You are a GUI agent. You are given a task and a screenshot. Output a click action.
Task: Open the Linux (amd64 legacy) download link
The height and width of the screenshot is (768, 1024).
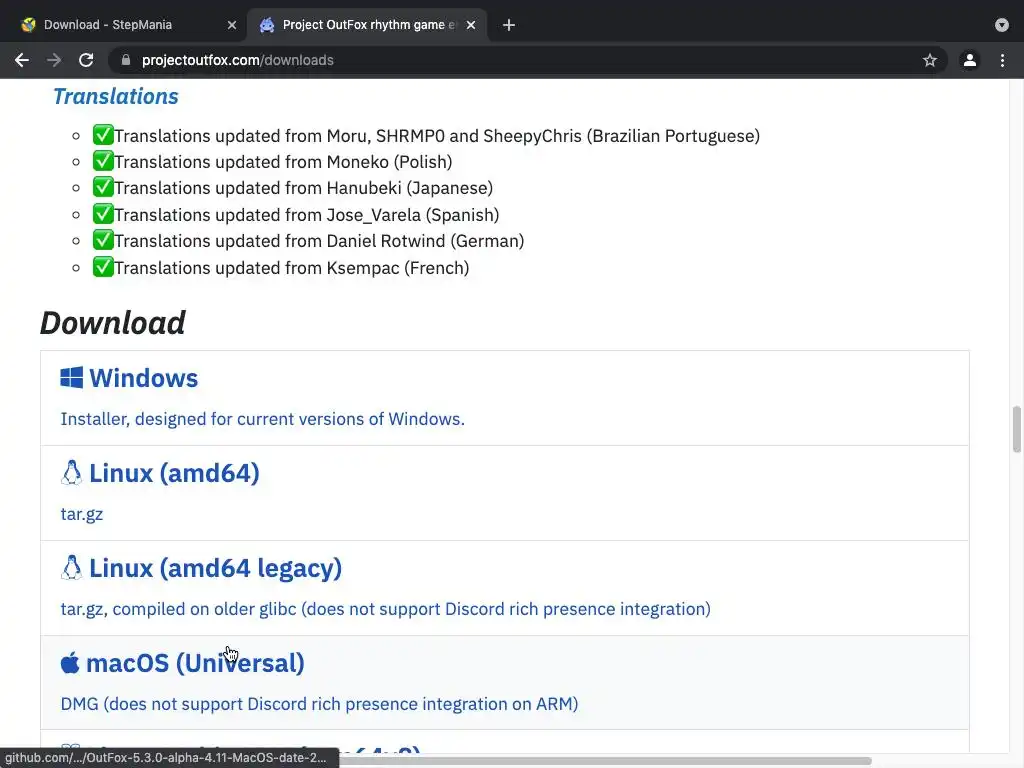[x=216, y=568]
